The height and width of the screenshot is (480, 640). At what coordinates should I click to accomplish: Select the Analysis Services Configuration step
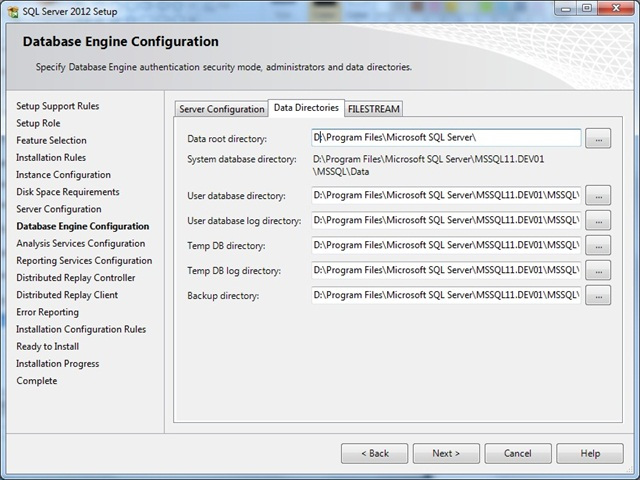pyautogui.click(x=80, y=243)
